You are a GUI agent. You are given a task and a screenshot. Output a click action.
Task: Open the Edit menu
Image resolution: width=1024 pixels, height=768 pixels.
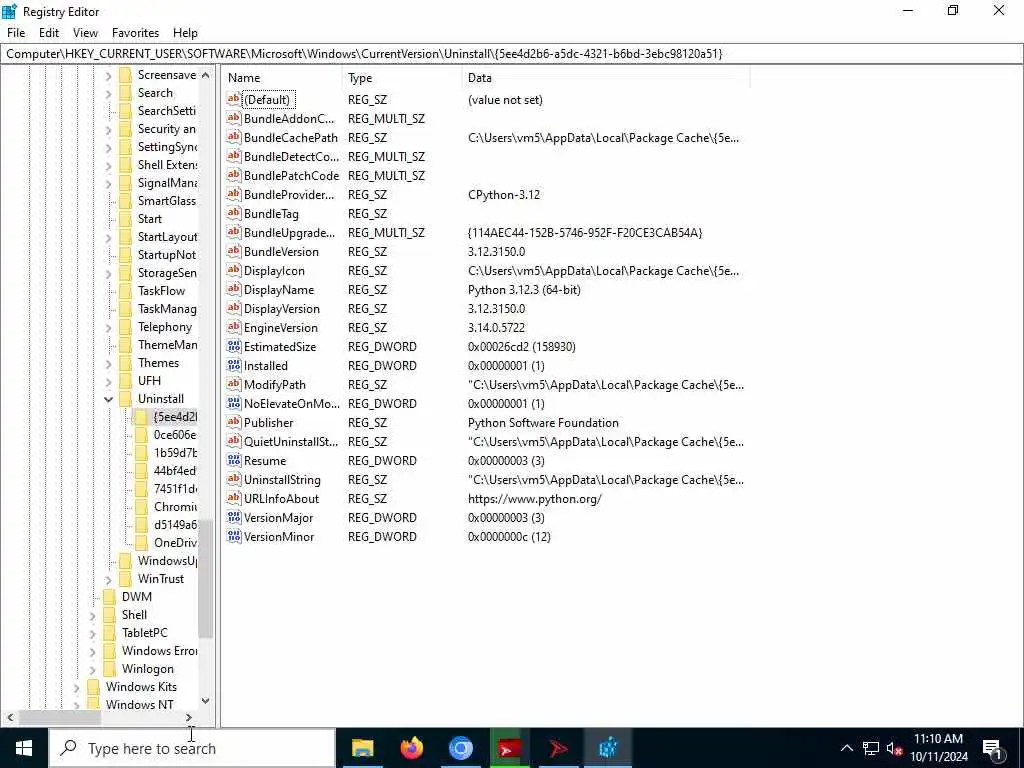[49, 33]
